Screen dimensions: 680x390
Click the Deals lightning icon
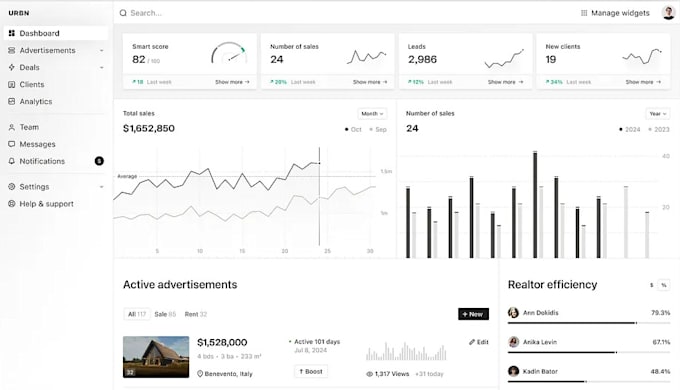click(x=12, y=67)
